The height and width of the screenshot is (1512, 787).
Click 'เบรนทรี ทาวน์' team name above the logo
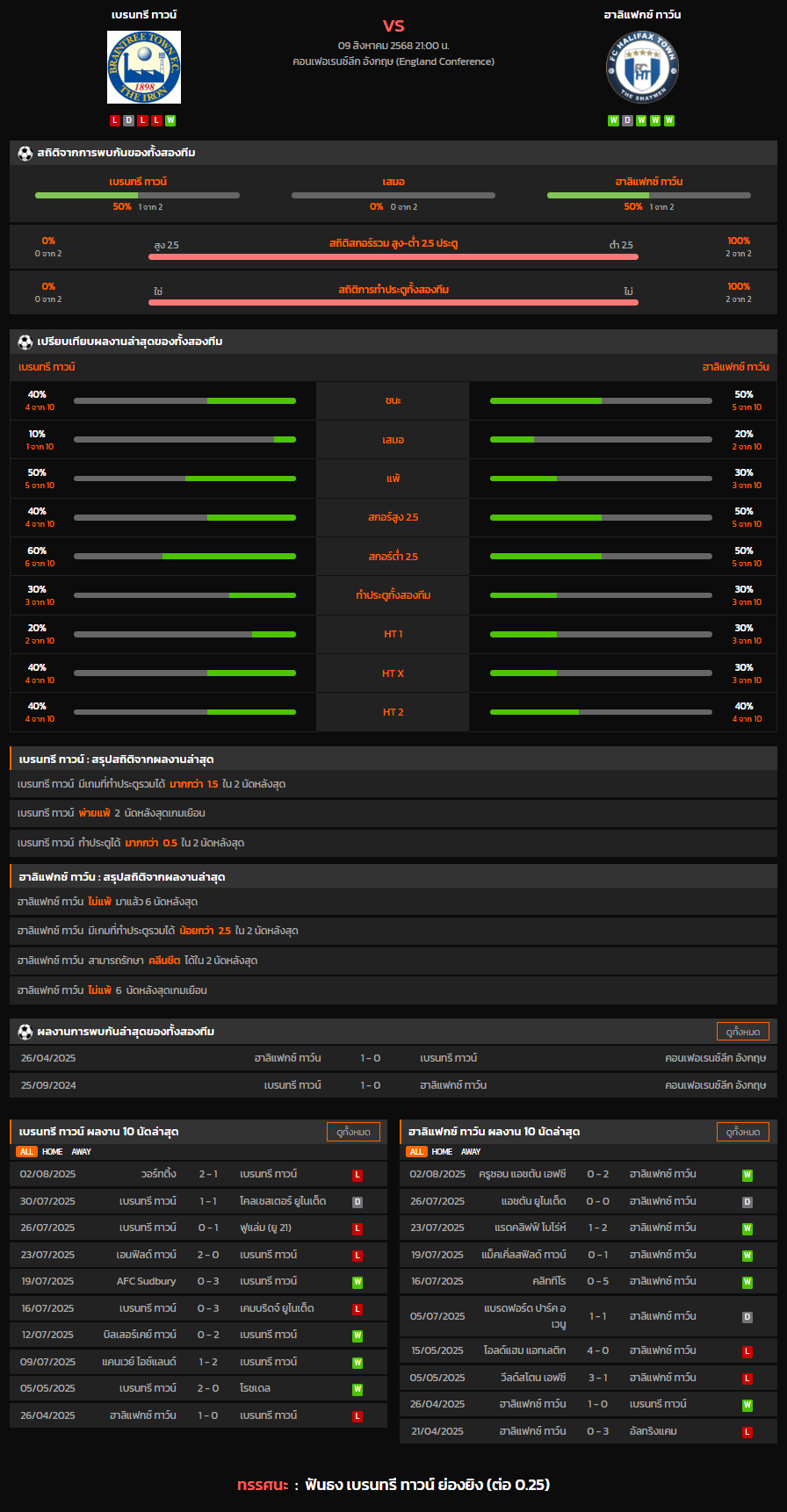pos(144,15)
